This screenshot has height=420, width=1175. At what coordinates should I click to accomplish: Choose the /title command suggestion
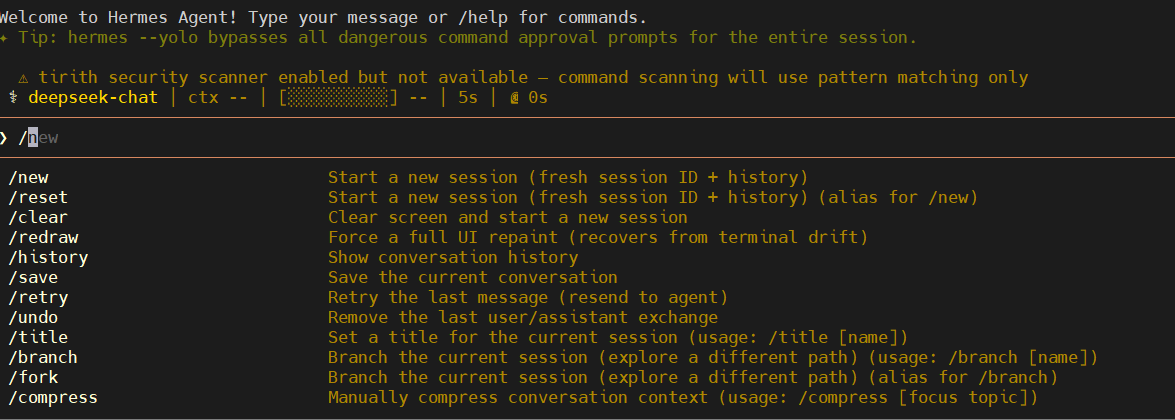click(38, 337)
